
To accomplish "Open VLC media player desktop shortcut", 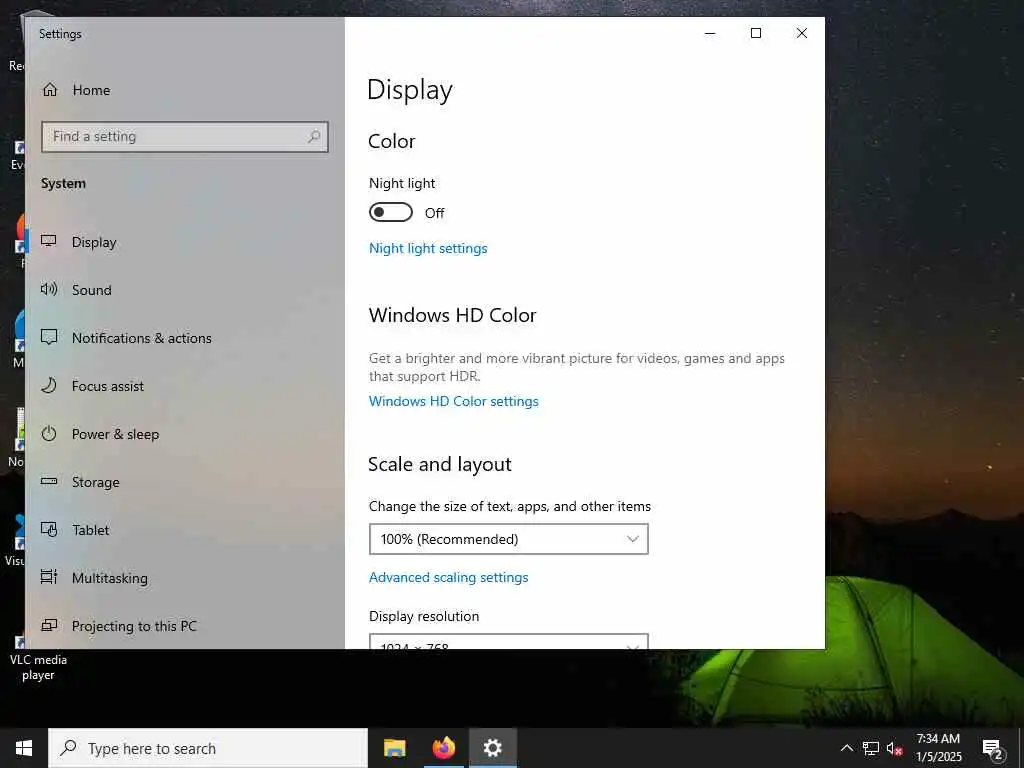I will click(38, 658).
